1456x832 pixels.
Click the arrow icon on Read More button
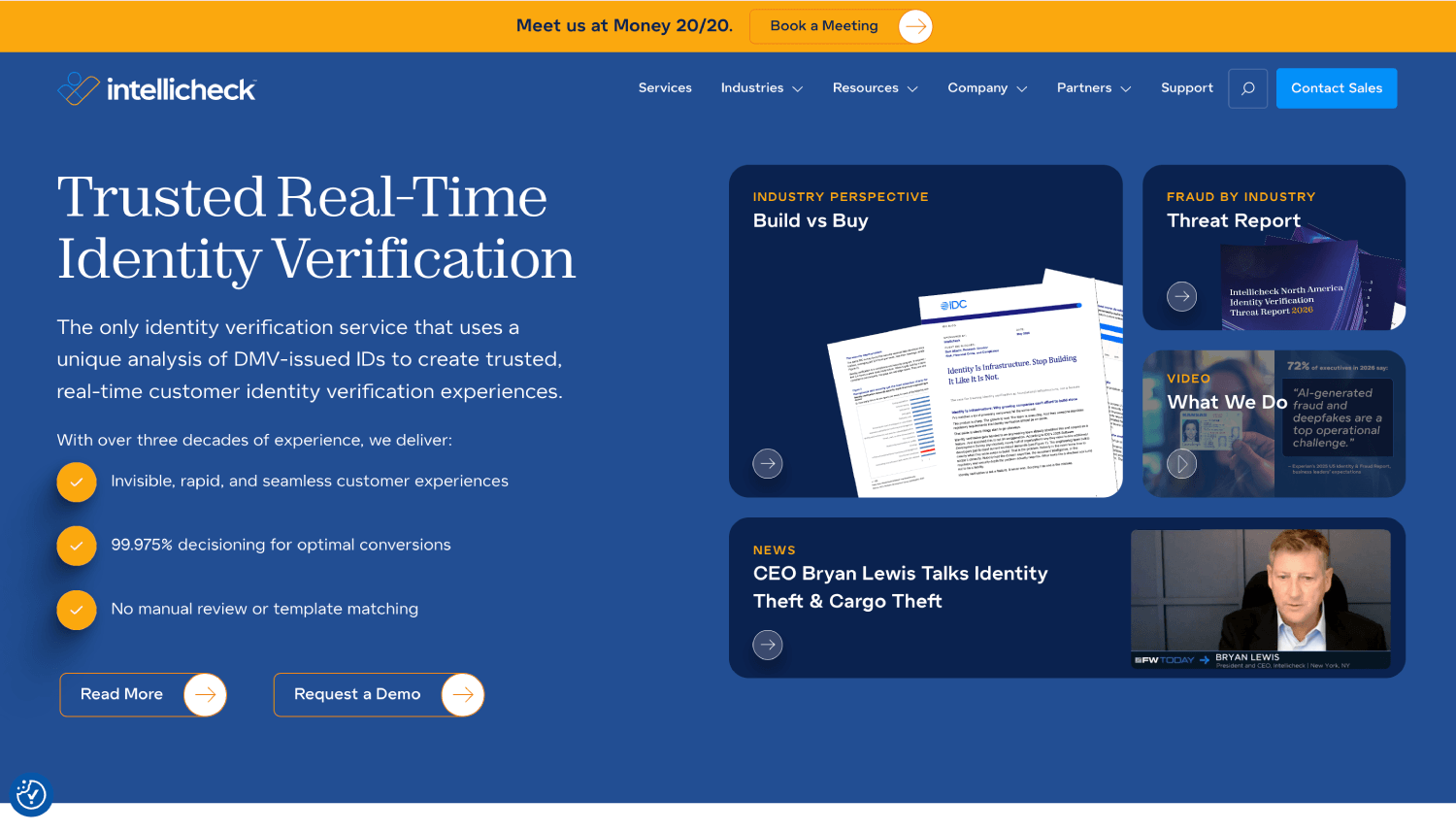click(205, 695)
